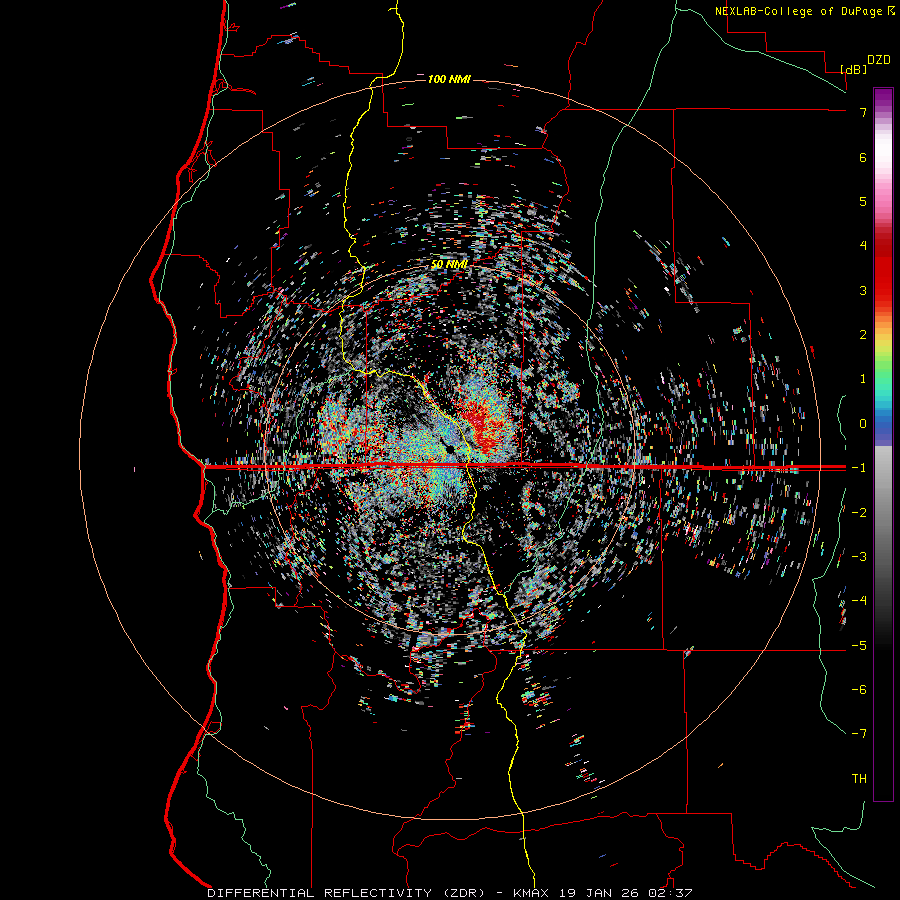This screenshot has height=900, width=900.
Task: Click the DZD product label
Action: coord(878,60)
